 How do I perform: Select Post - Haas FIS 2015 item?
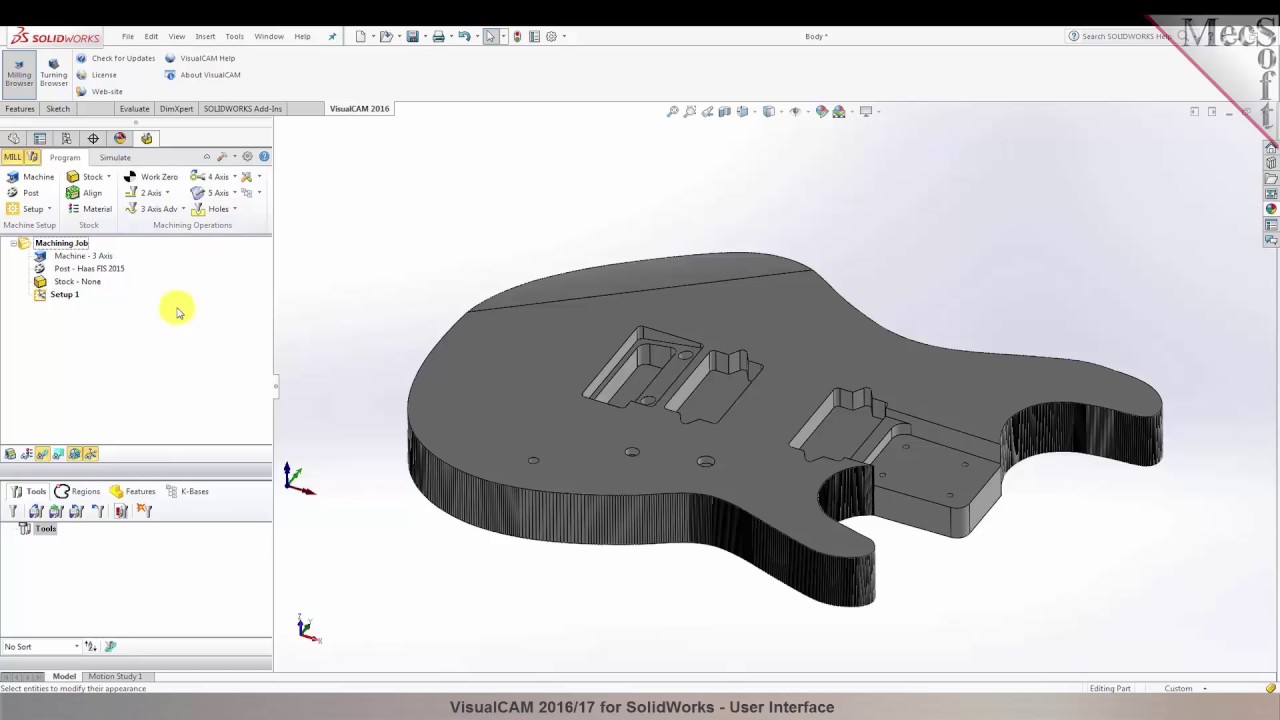pyautogui.click(x=89, y=268)
